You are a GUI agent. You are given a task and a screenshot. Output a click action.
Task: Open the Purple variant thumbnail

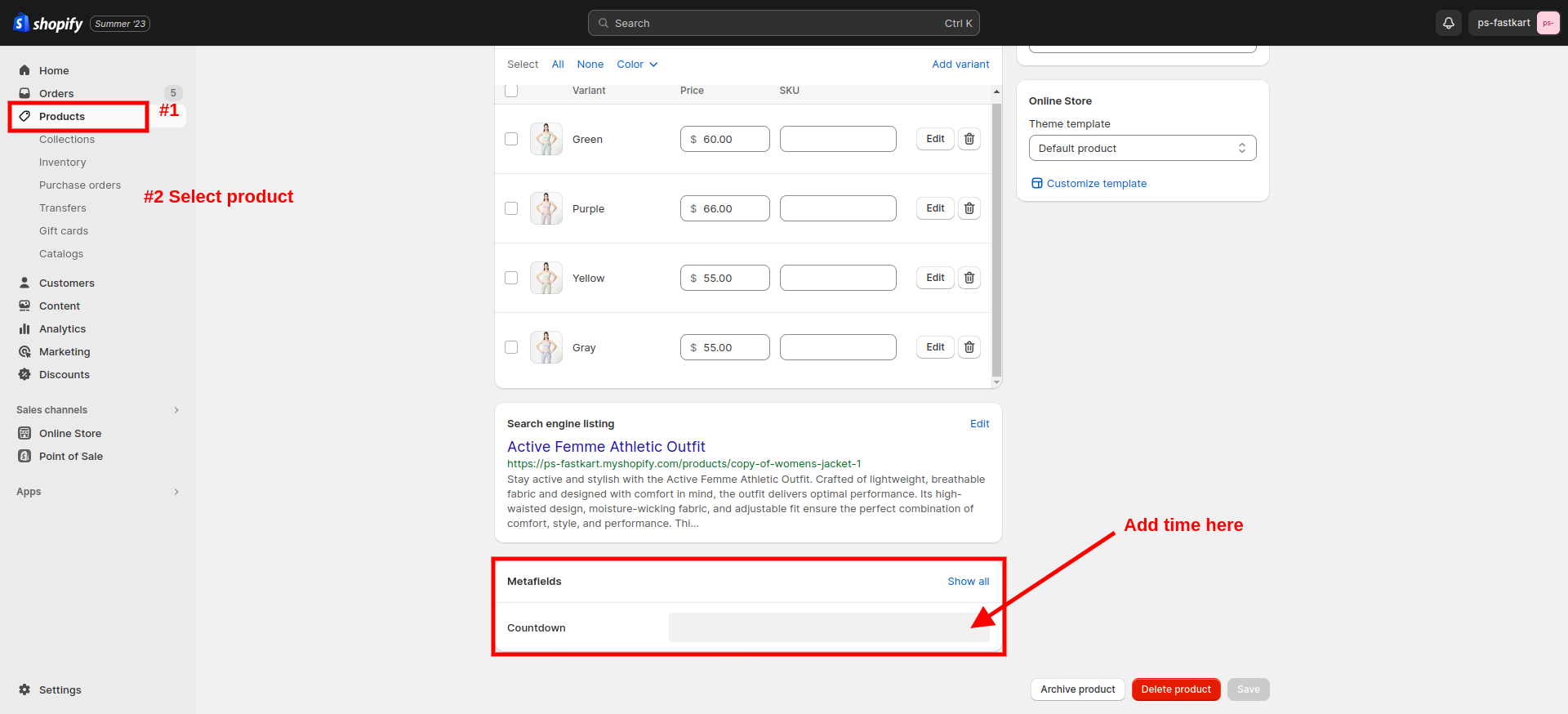pyautogui.click(x=546, y=208)
